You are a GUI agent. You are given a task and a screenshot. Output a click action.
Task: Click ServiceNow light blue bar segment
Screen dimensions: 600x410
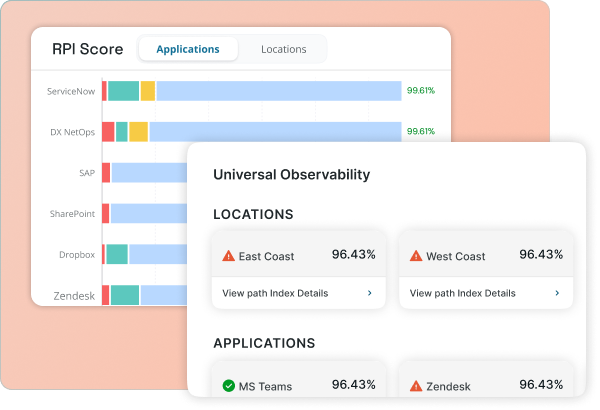point(279,91)
